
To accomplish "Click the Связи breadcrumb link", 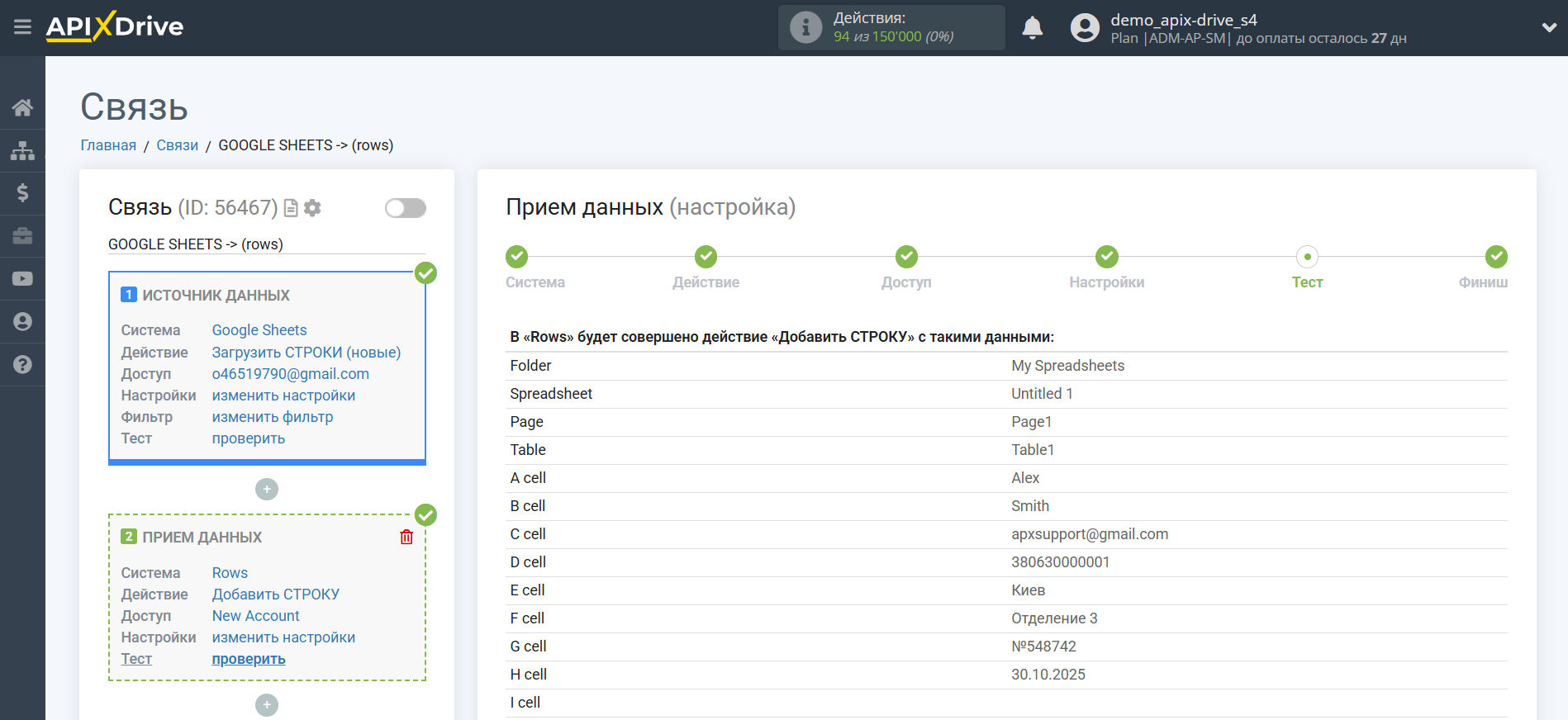I will (x=178, y=145).
